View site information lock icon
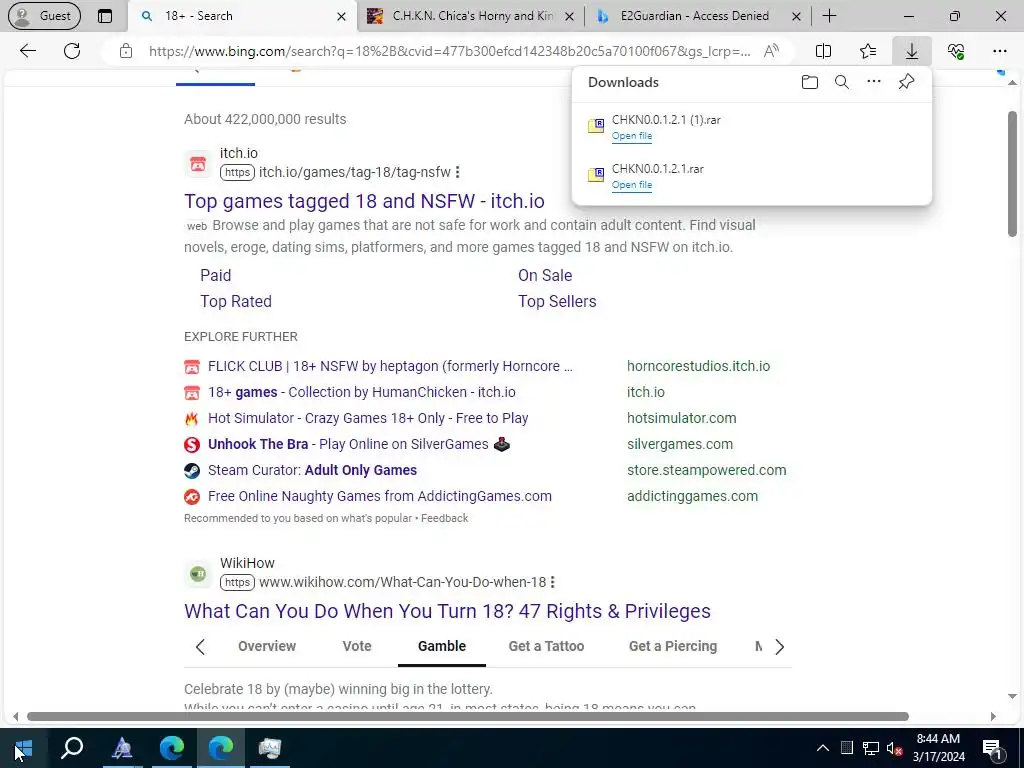 coord(126,51)
